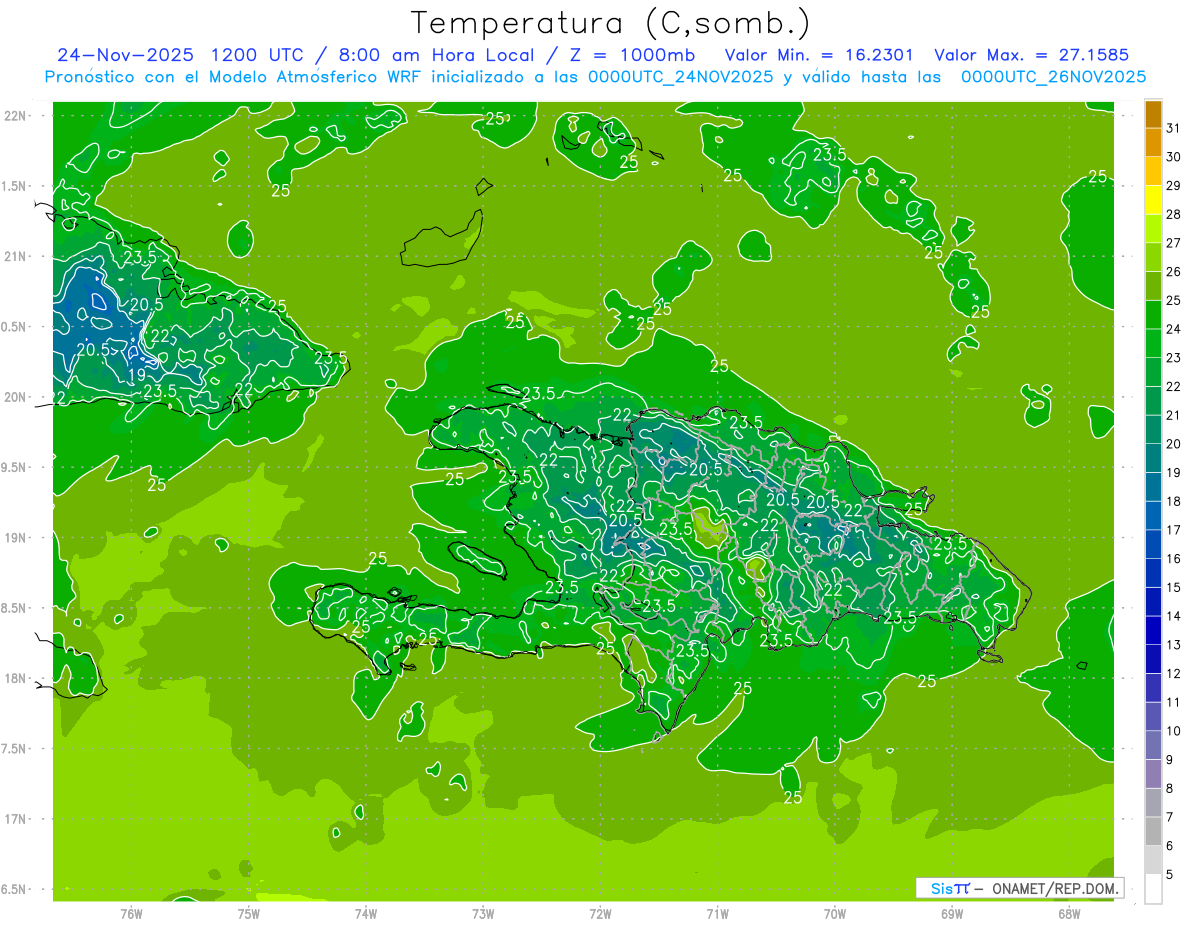This screenshot has width=1200, height=927.
Task: Click the '5' value on the color scale
Action: (x=1170, y=876)
